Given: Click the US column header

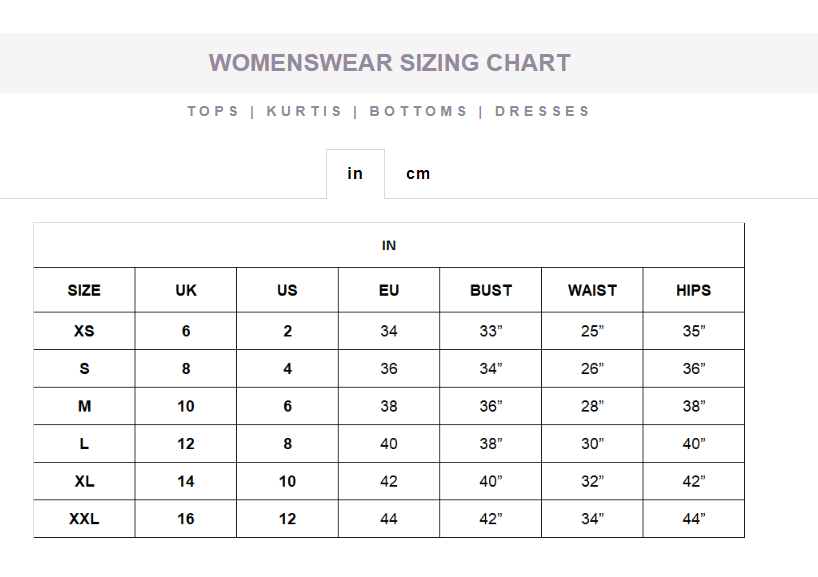Looking at the screenshot, I should pyautogui.click(x=287, y=290).
